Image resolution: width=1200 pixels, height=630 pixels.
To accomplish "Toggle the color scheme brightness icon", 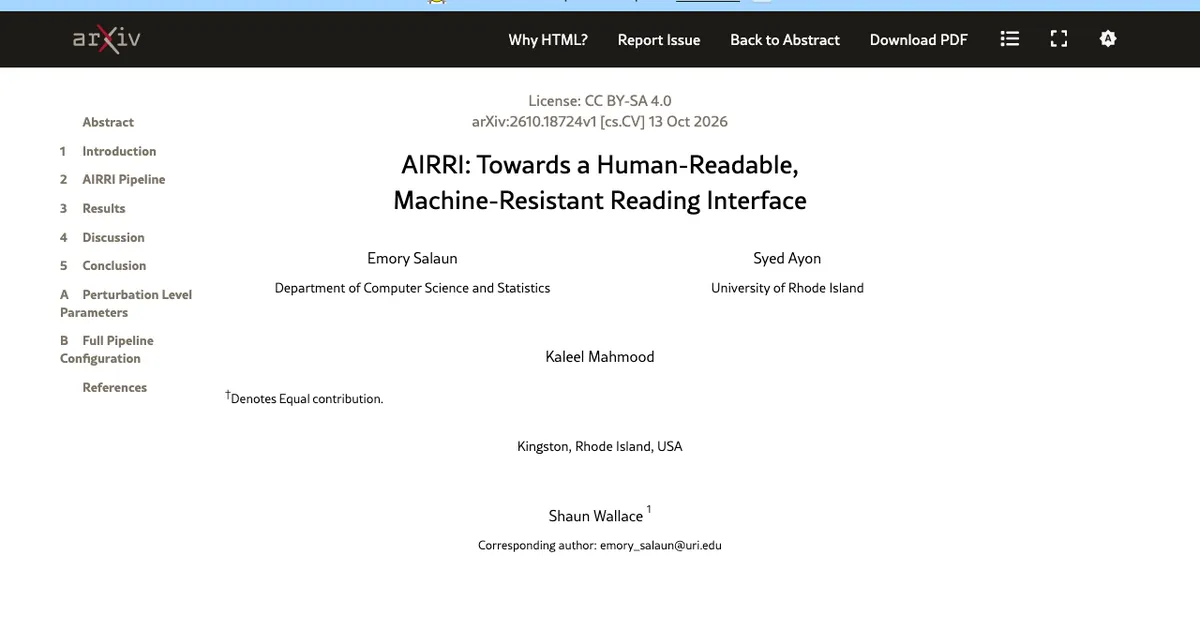I will 1107,39.
